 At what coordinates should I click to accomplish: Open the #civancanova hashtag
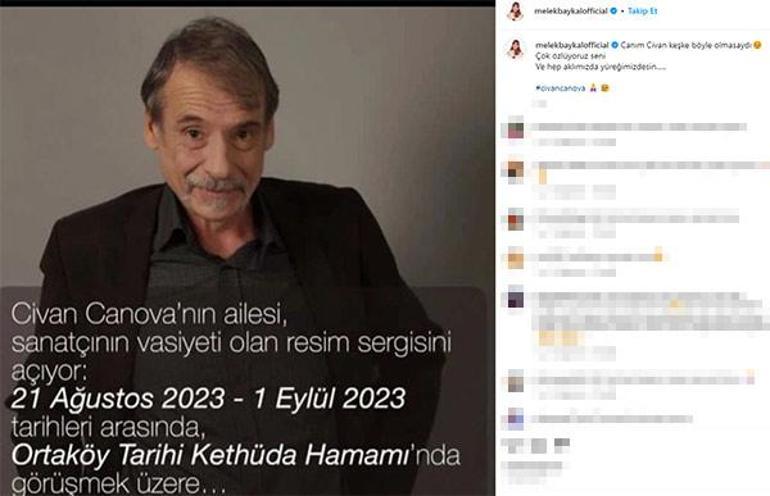coord(561,88)
